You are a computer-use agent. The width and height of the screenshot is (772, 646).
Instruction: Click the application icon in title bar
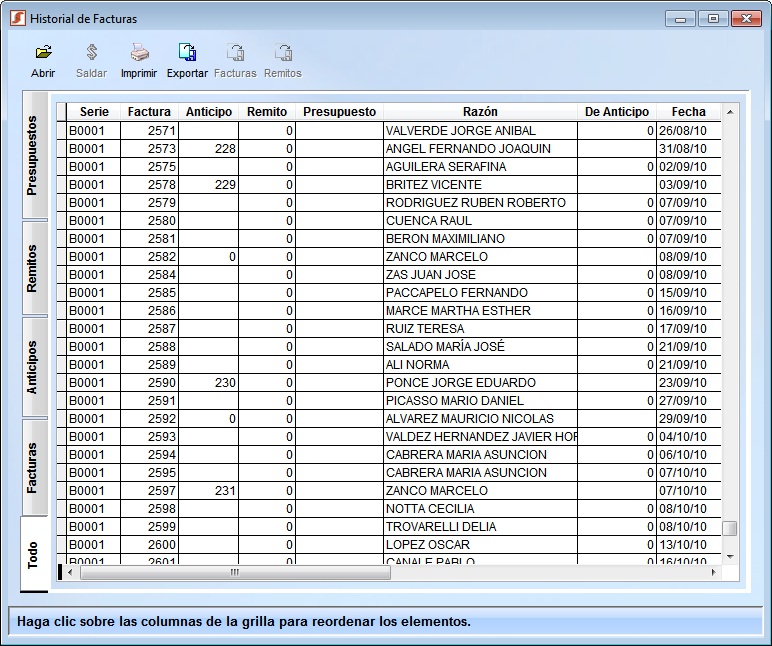(17, 18)
